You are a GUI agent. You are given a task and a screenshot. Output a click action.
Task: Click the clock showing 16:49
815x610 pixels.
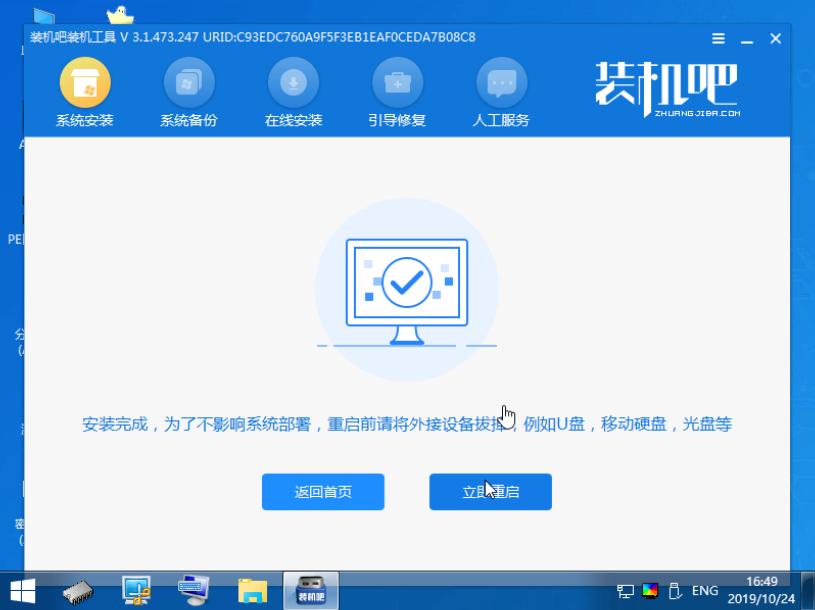(760, 582)
